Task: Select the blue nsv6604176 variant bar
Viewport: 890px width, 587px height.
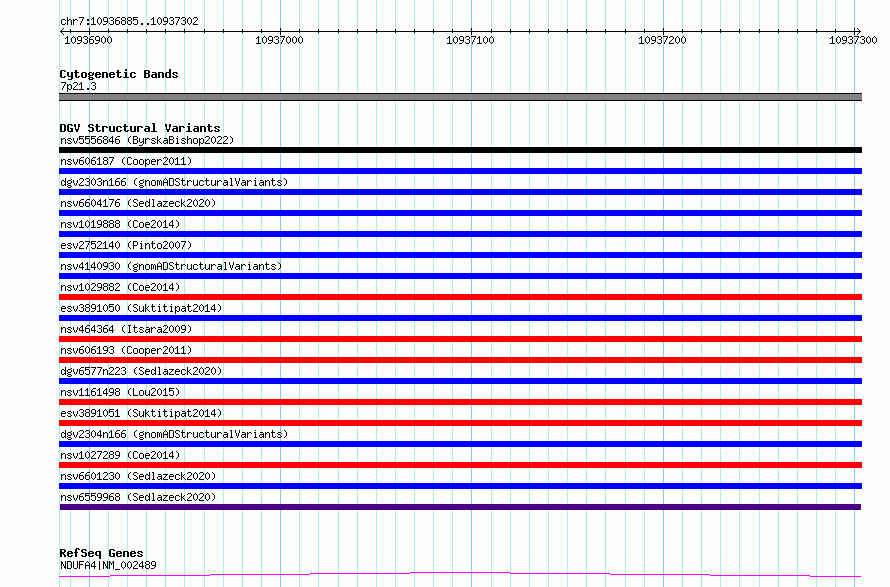Action: click(460, 213)
